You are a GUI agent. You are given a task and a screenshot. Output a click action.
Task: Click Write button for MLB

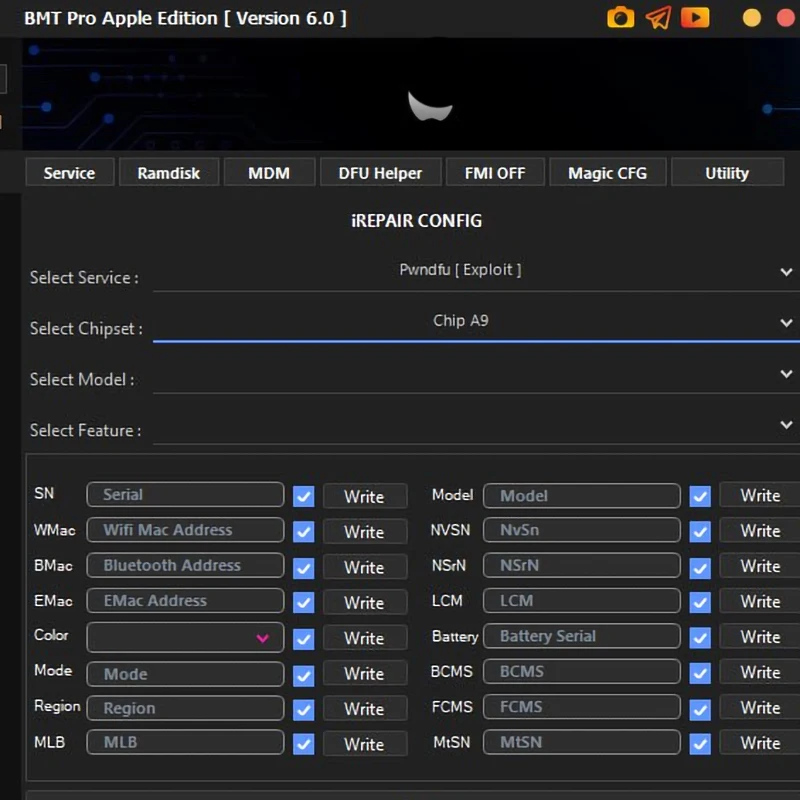click(x=365, y=743)
